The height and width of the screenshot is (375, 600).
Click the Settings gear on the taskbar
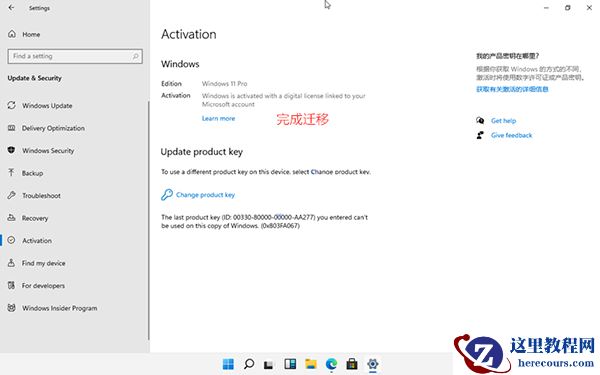(373, 364)
